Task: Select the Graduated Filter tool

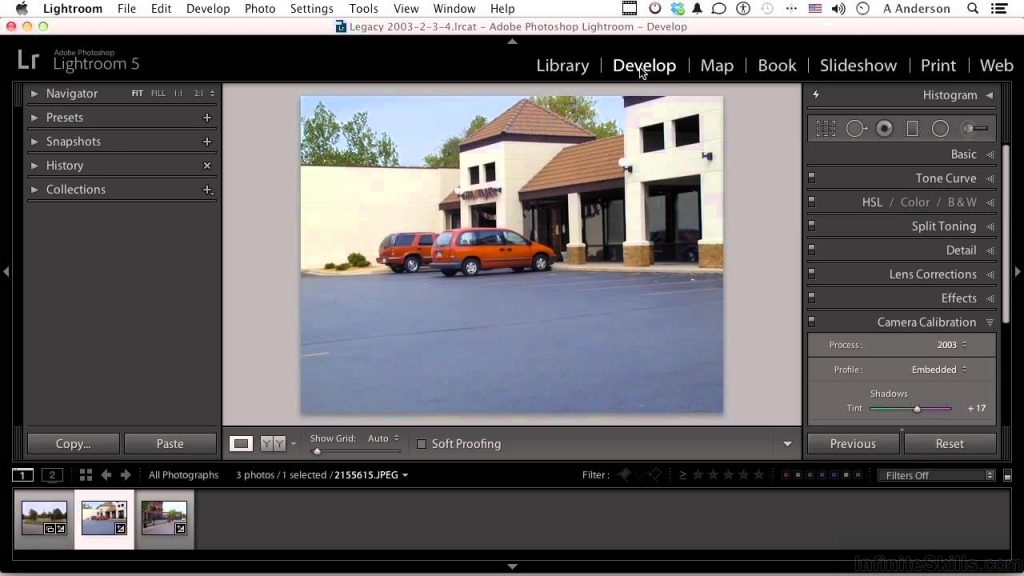Action: tap(912, 129)
